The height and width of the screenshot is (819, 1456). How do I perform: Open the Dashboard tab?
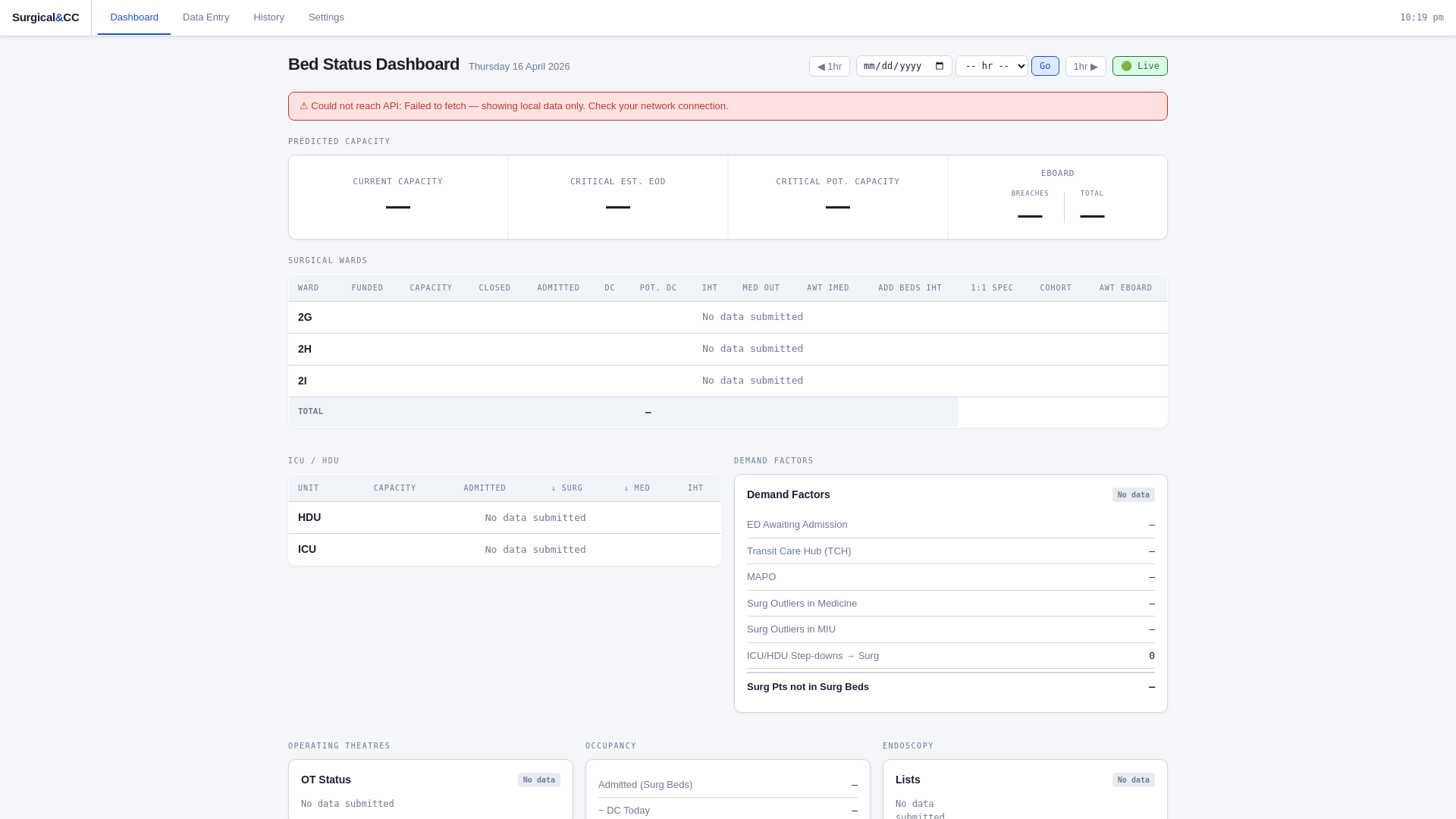coord(134,17)
